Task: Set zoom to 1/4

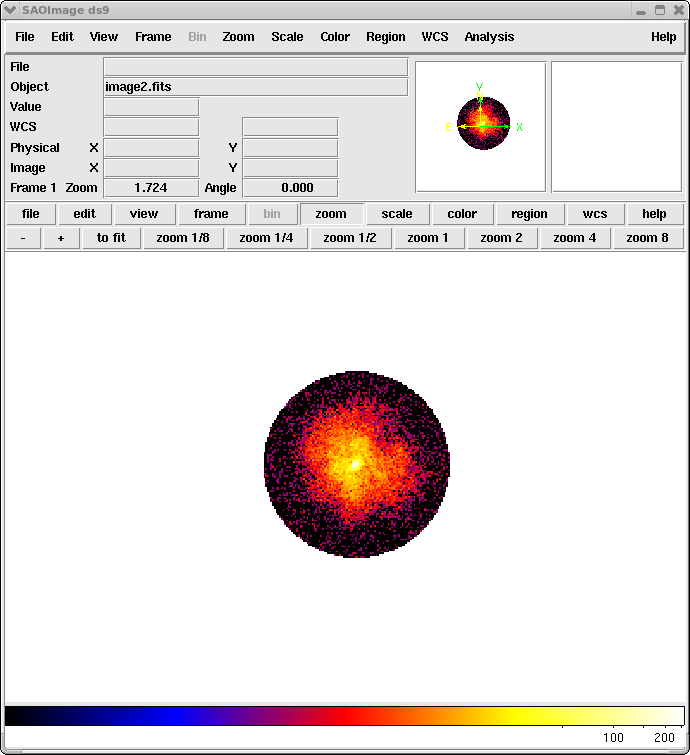Action: coord(266,238)
